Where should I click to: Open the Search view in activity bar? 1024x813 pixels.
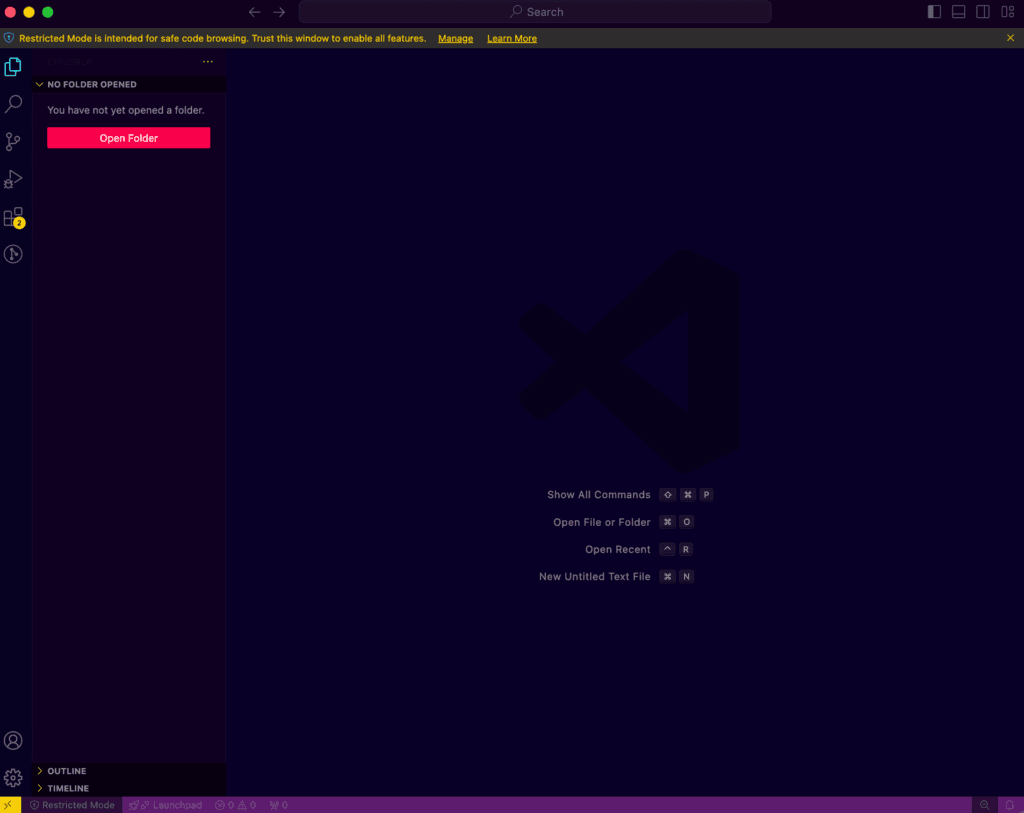(x=13, y=104)
